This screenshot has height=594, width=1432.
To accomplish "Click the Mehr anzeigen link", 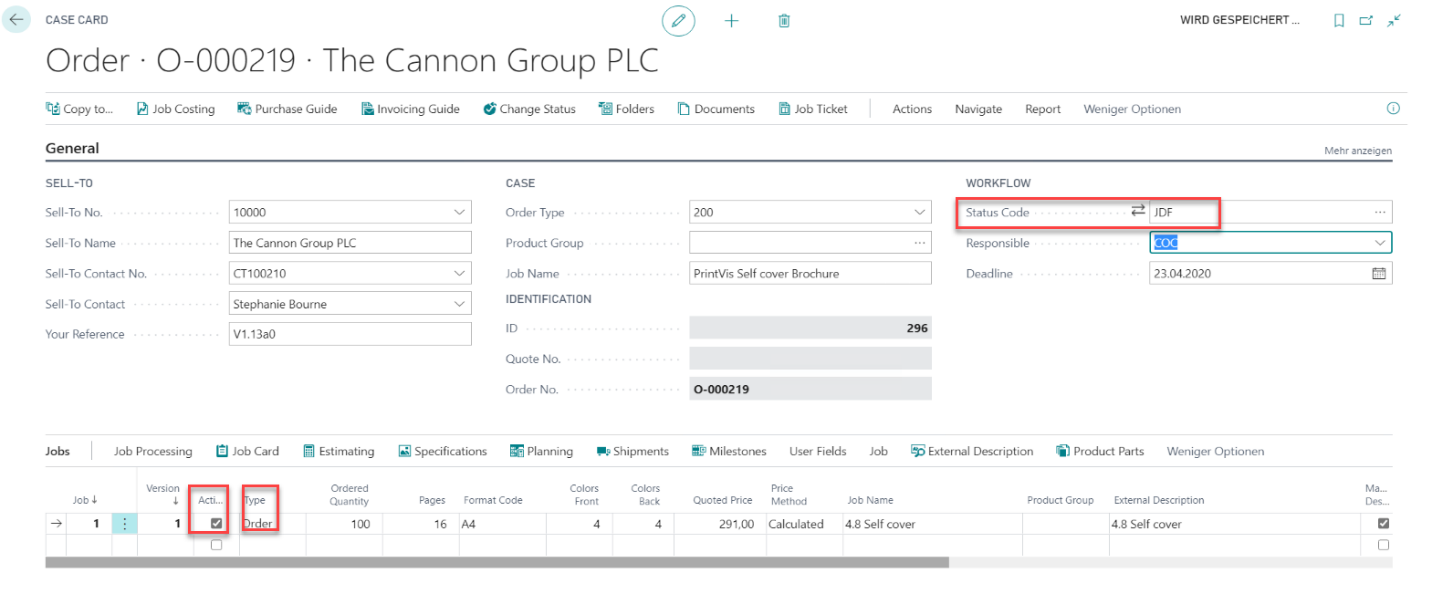I will (1357, 150).
